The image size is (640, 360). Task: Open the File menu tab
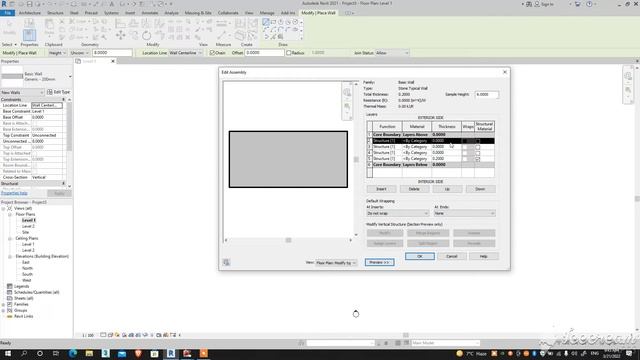(7, 13)
